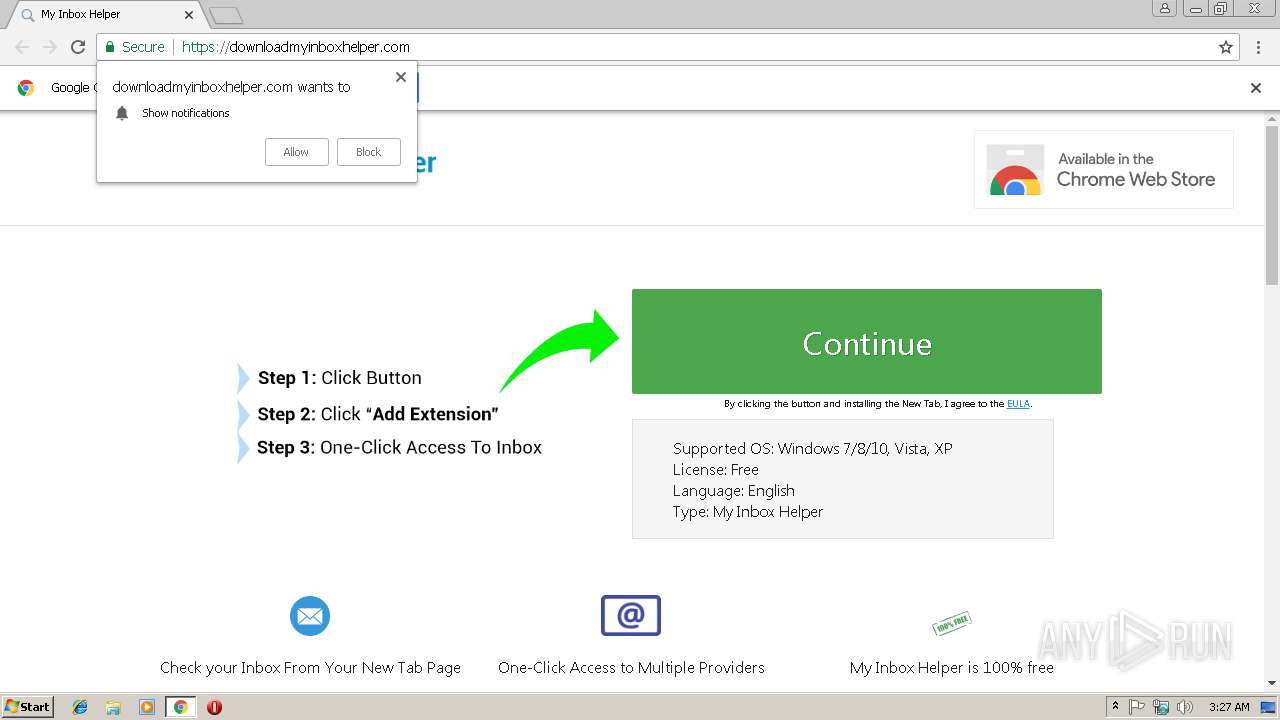Open the volume speaker tray icon

[x=1185, y=707]
